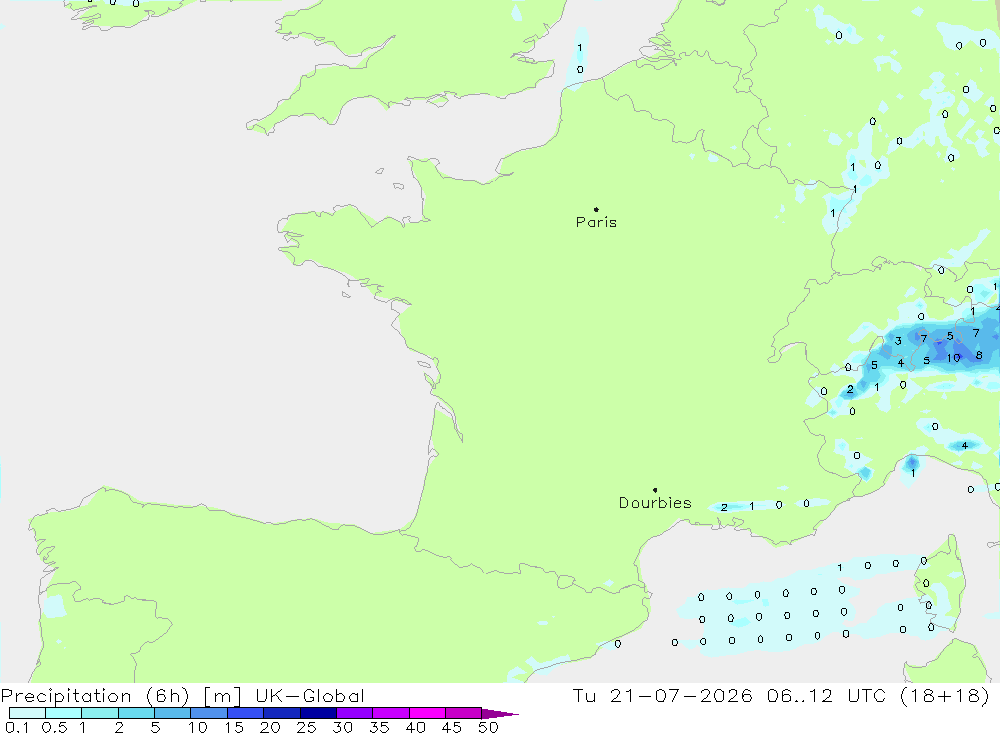Pick the 1–2 legend color swatch
This screenshot has height=733, width=1000.
[x=100, y=713]
